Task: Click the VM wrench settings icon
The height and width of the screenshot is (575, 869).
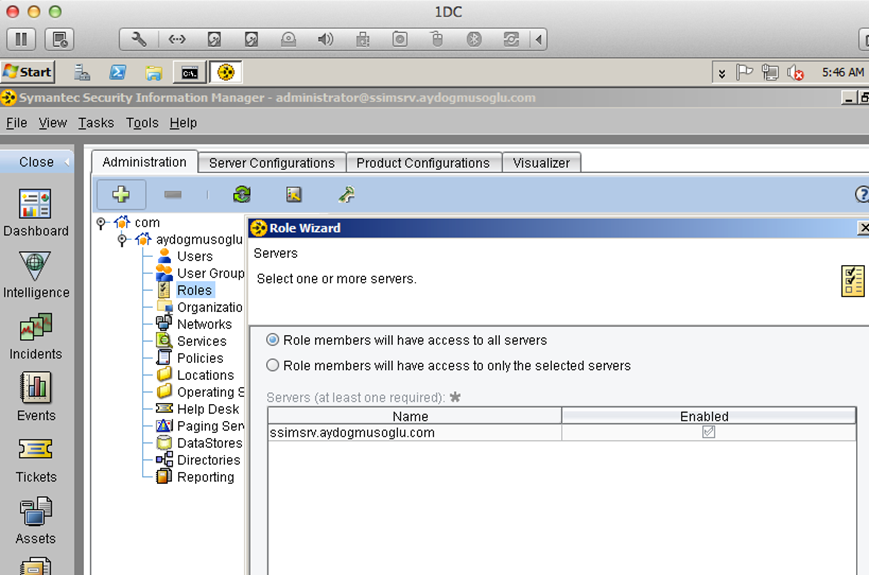Action: 139,39
